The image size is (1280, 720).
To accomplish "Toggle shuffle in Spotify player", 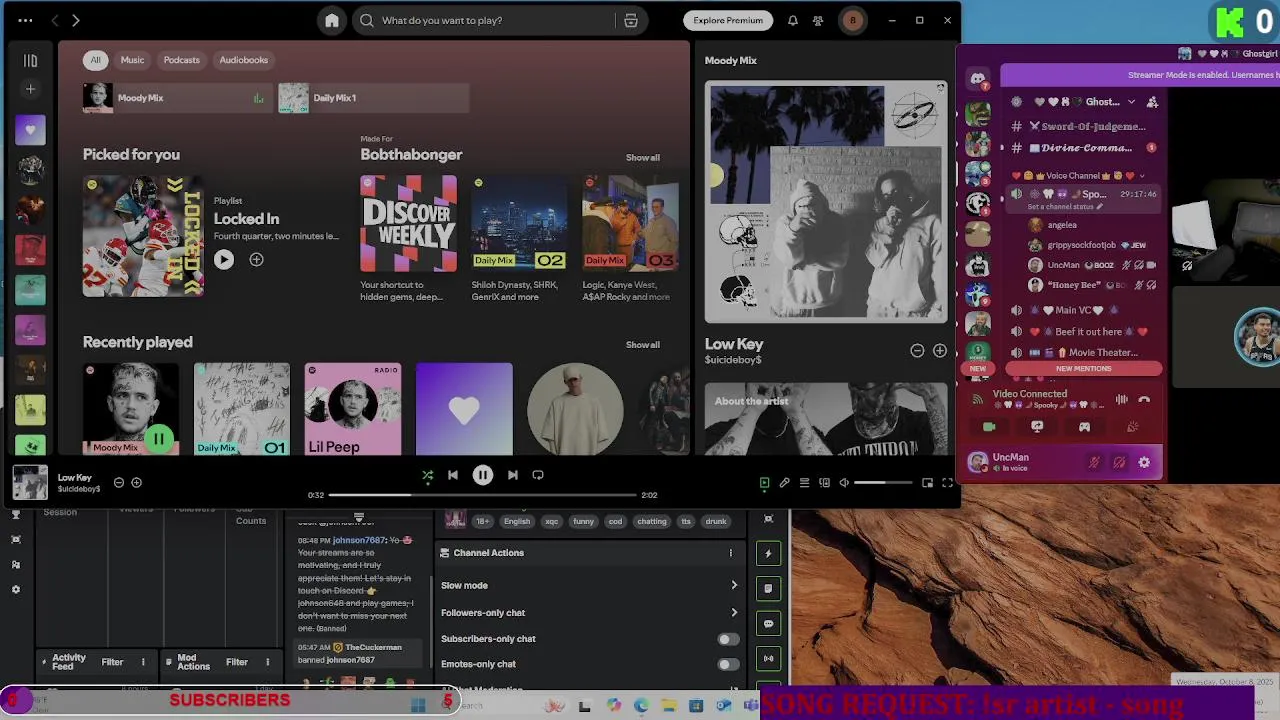I will (427, 475).
